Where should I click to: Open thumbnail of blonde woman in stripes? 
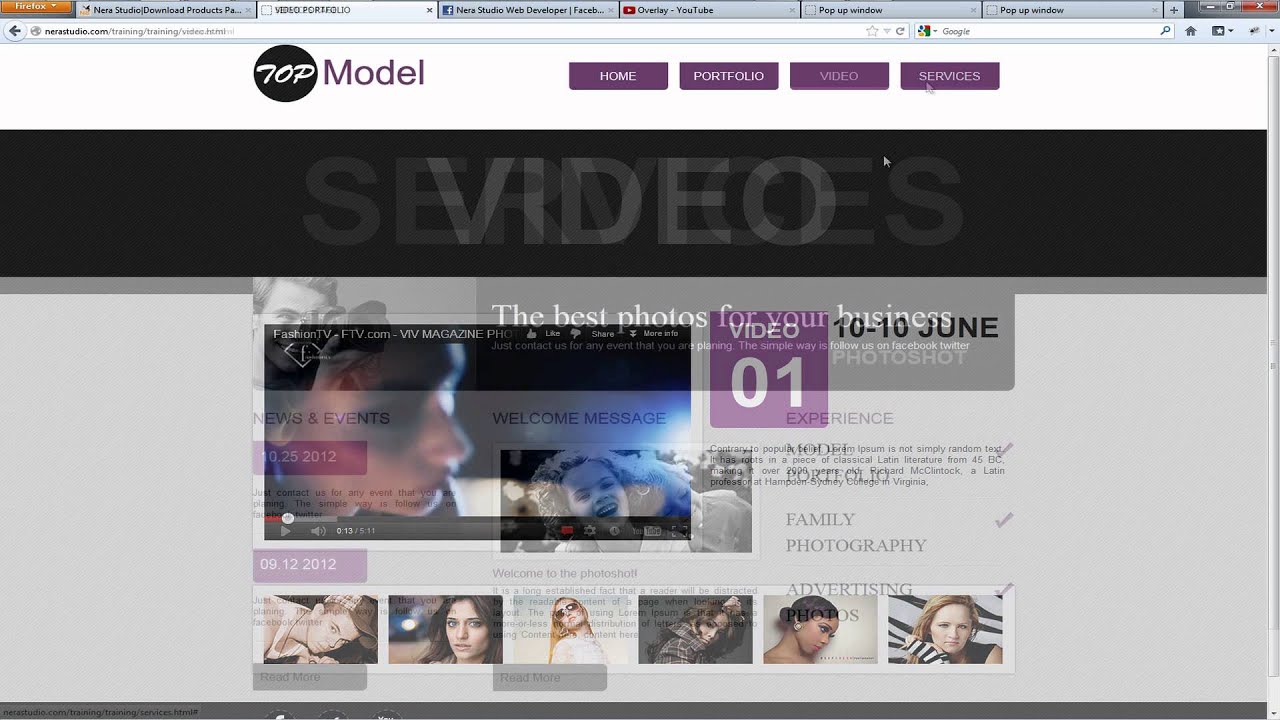click(x=945, y=630)
